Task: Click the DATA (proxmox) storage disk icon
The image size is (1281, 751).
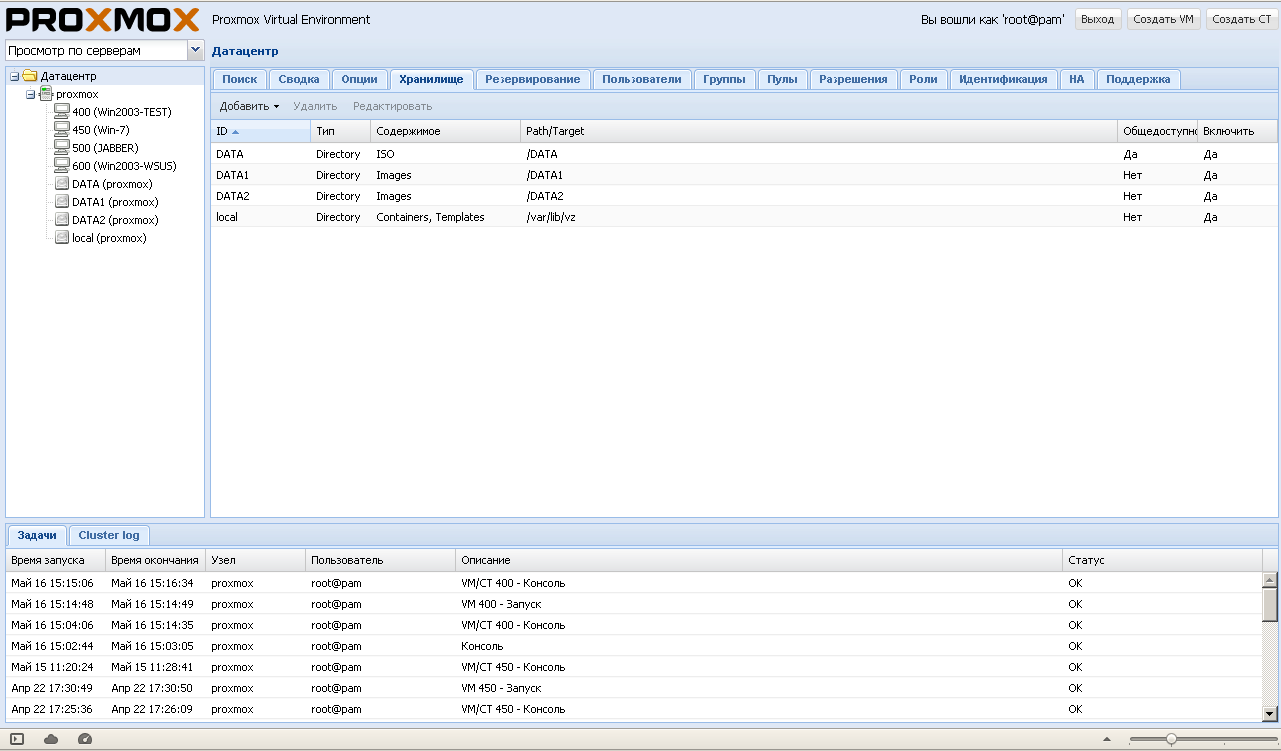Action: (x=61, y=184)
